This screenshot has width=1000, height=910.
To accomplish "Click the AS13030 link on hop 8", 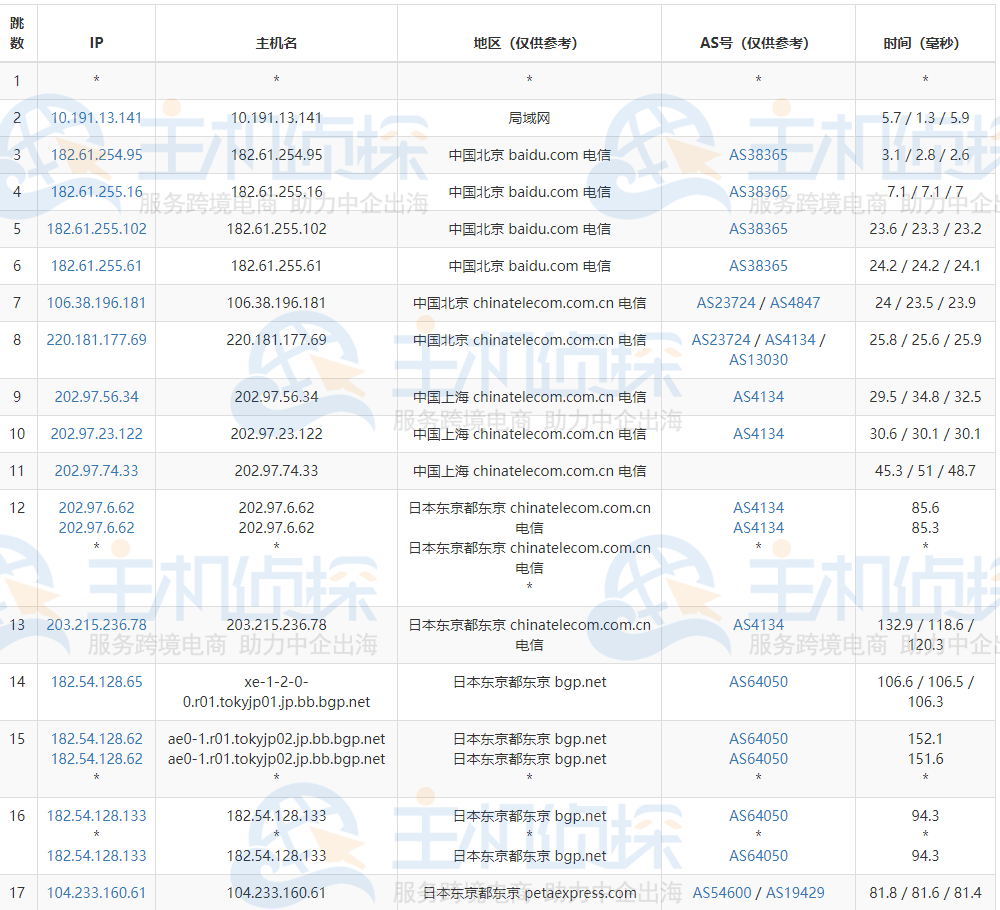I will click(758, 360).
